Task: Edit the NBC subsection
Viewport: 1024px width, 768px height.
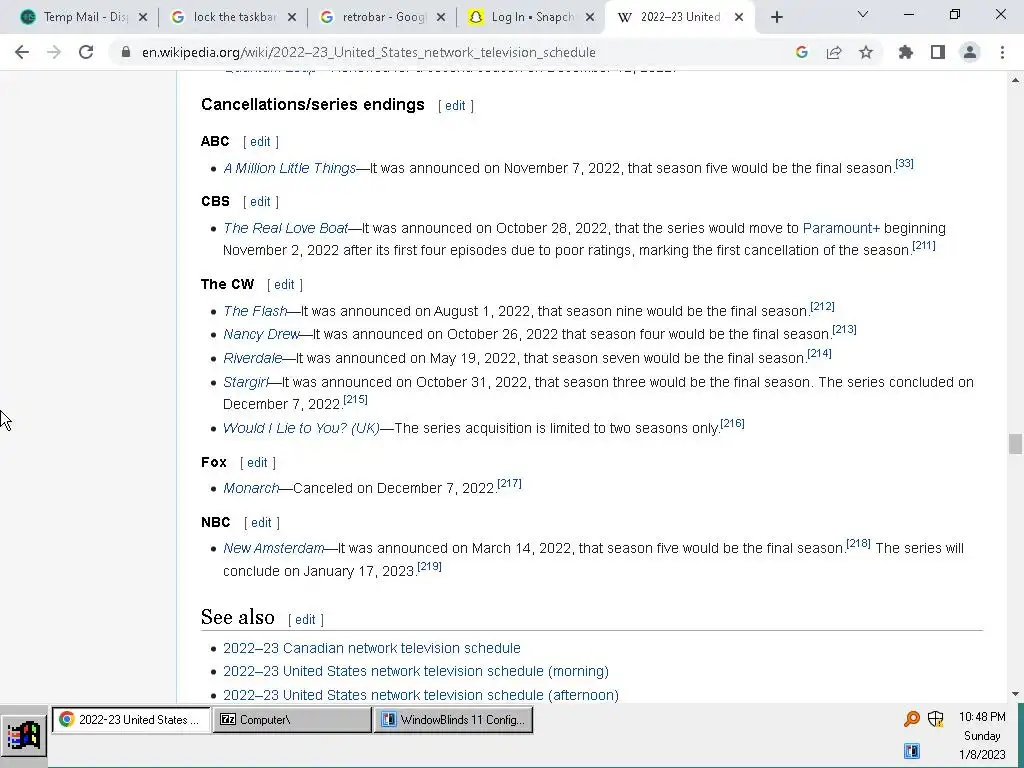Action: coord(261,522)
